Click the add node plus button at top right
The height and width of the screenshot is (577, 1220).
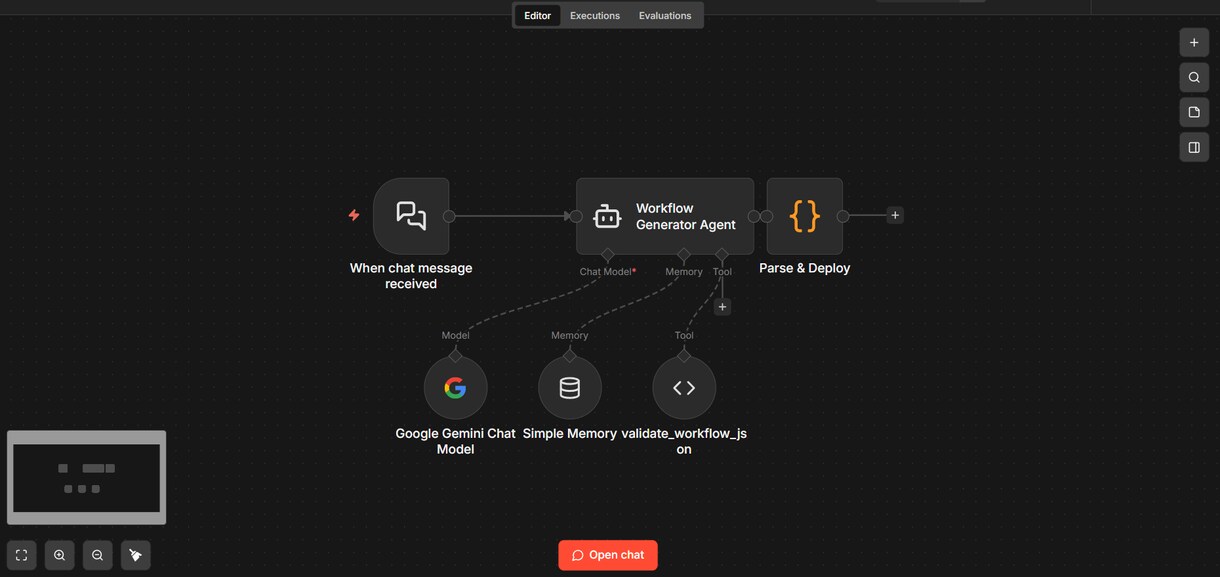coord(1194,43)
